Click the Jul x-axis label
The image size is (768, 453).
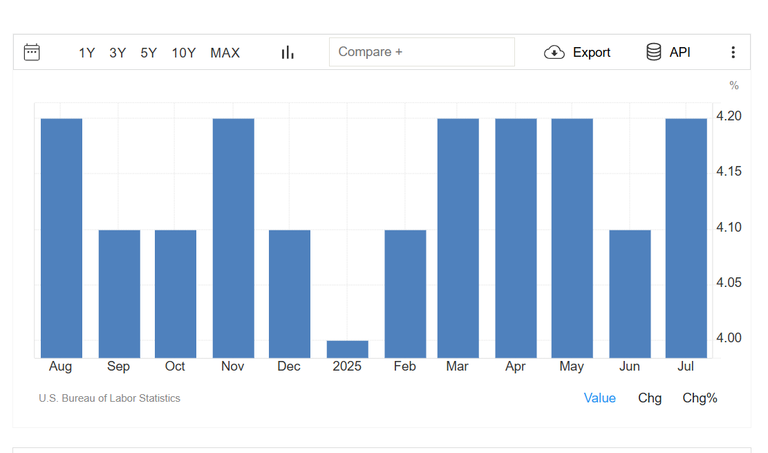pyautogui.click(x=685, y=366)
